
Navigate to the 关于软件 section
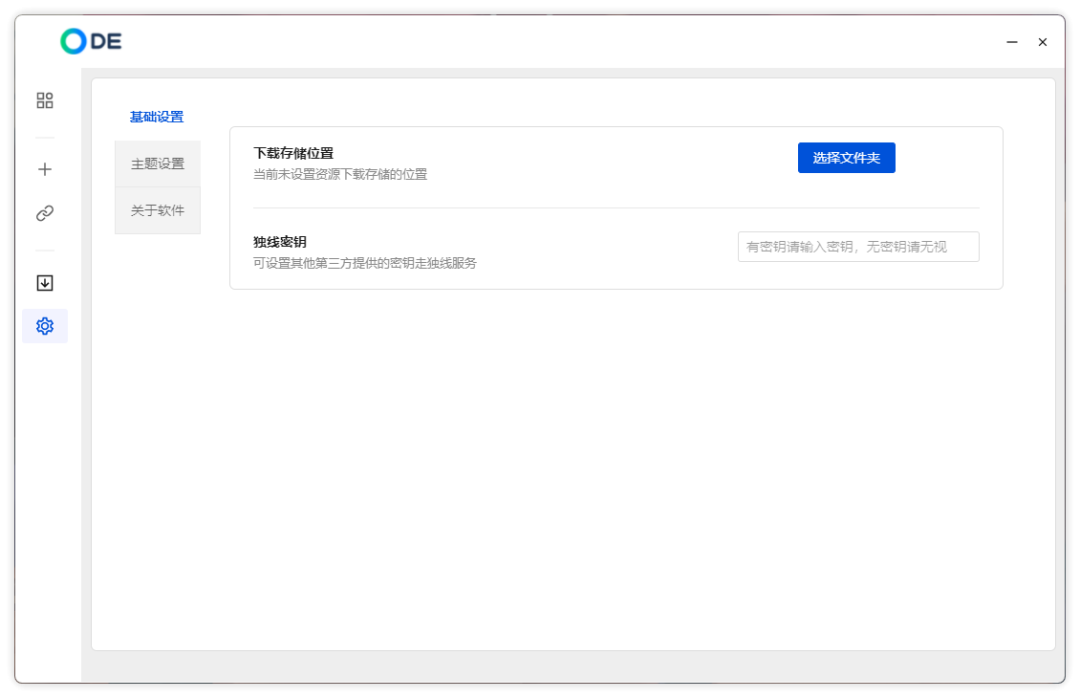pos(157,210)
